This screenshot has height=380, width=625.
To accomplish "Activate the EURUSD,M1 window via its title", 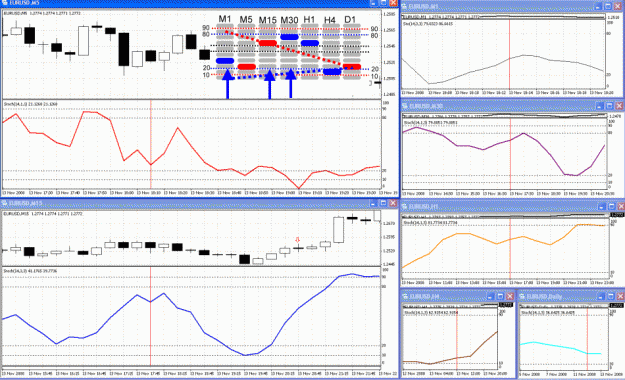I will click(x=423, y=7).
